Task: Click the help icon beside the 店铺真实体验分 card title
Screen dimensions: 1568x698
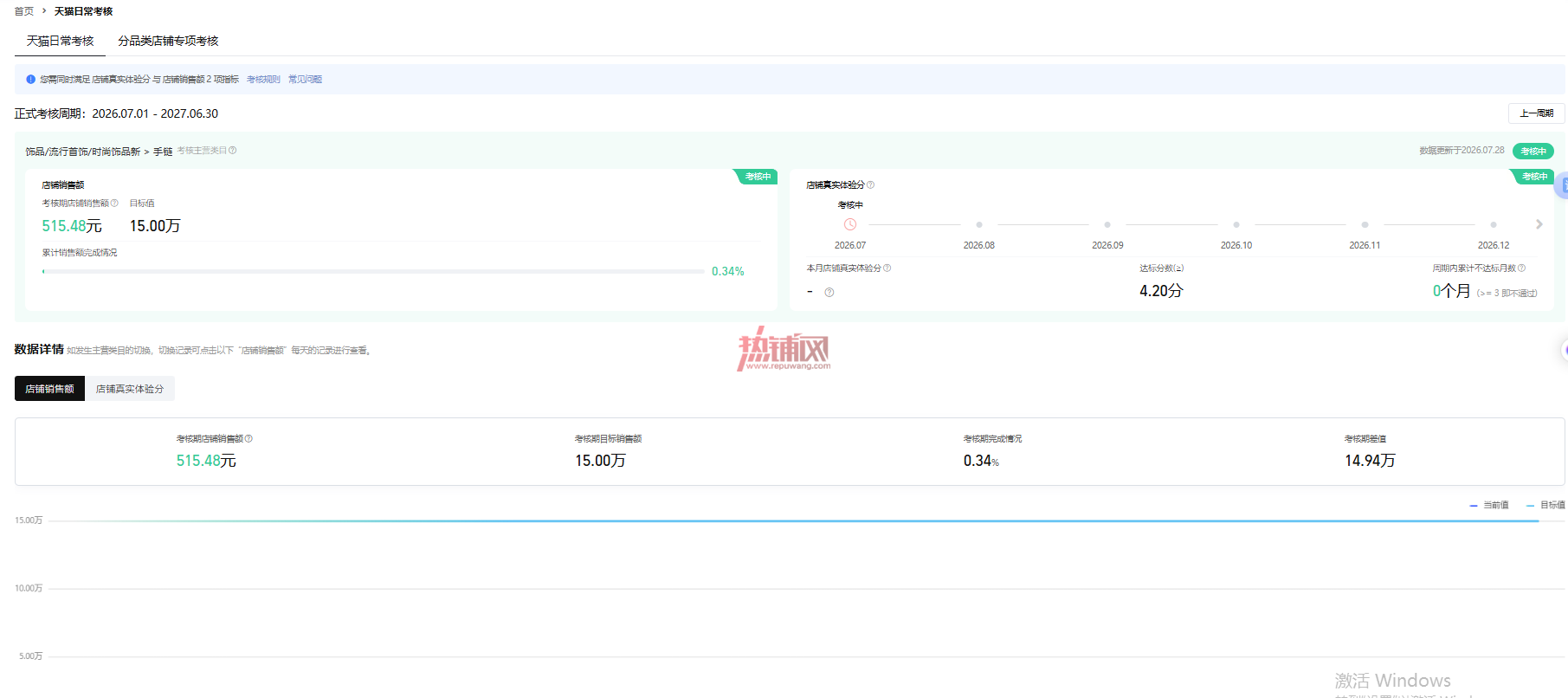Action: (870, 185)
